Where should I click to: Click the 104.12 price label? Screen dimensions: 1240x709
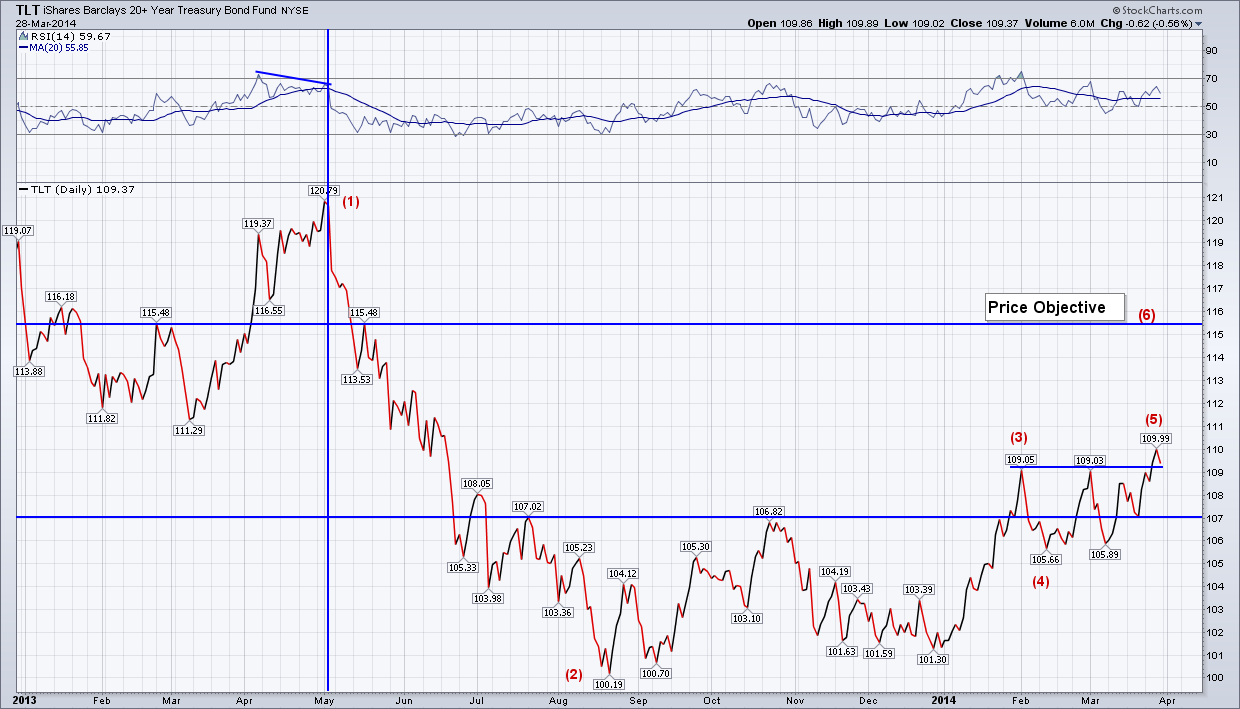coord(622,573)
